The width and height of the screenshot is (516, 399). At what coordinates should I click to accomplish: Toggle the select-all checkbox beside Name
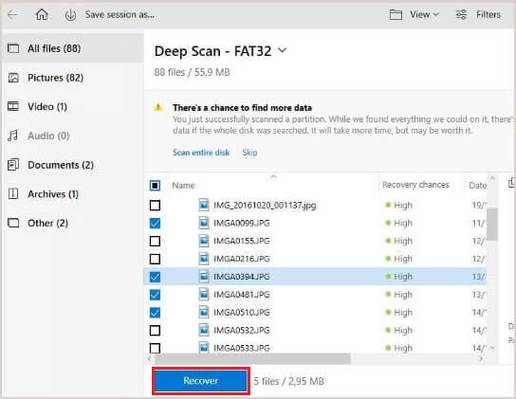(x=155, y=185)
